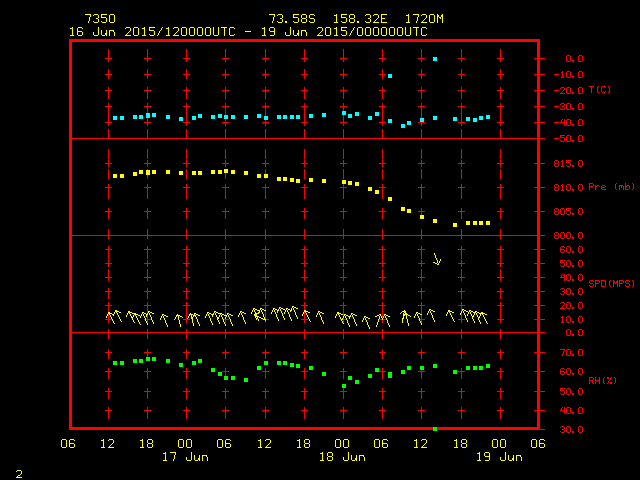
Task: Select the latitude value 73.58S
Action: [x=290, y=19]
